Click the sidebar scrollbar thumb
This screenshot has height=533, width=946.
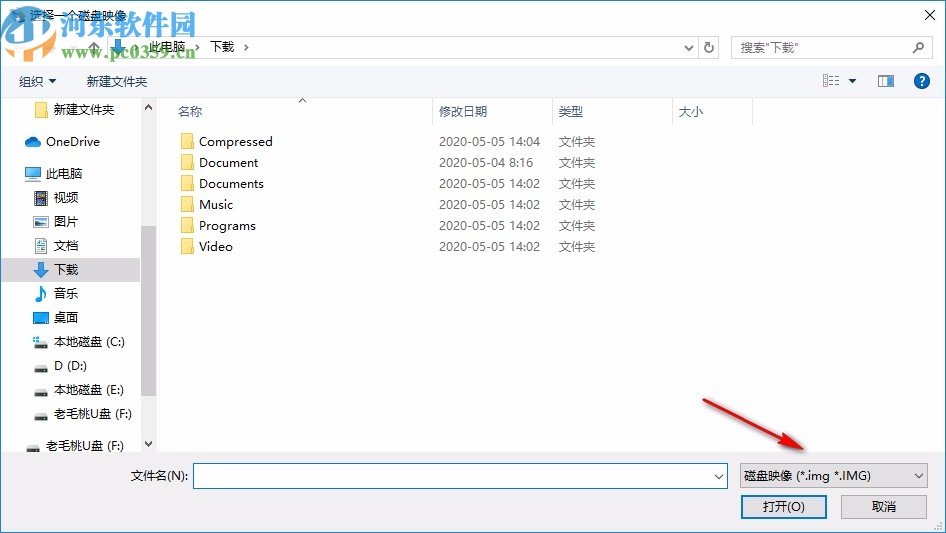point(148,311)
